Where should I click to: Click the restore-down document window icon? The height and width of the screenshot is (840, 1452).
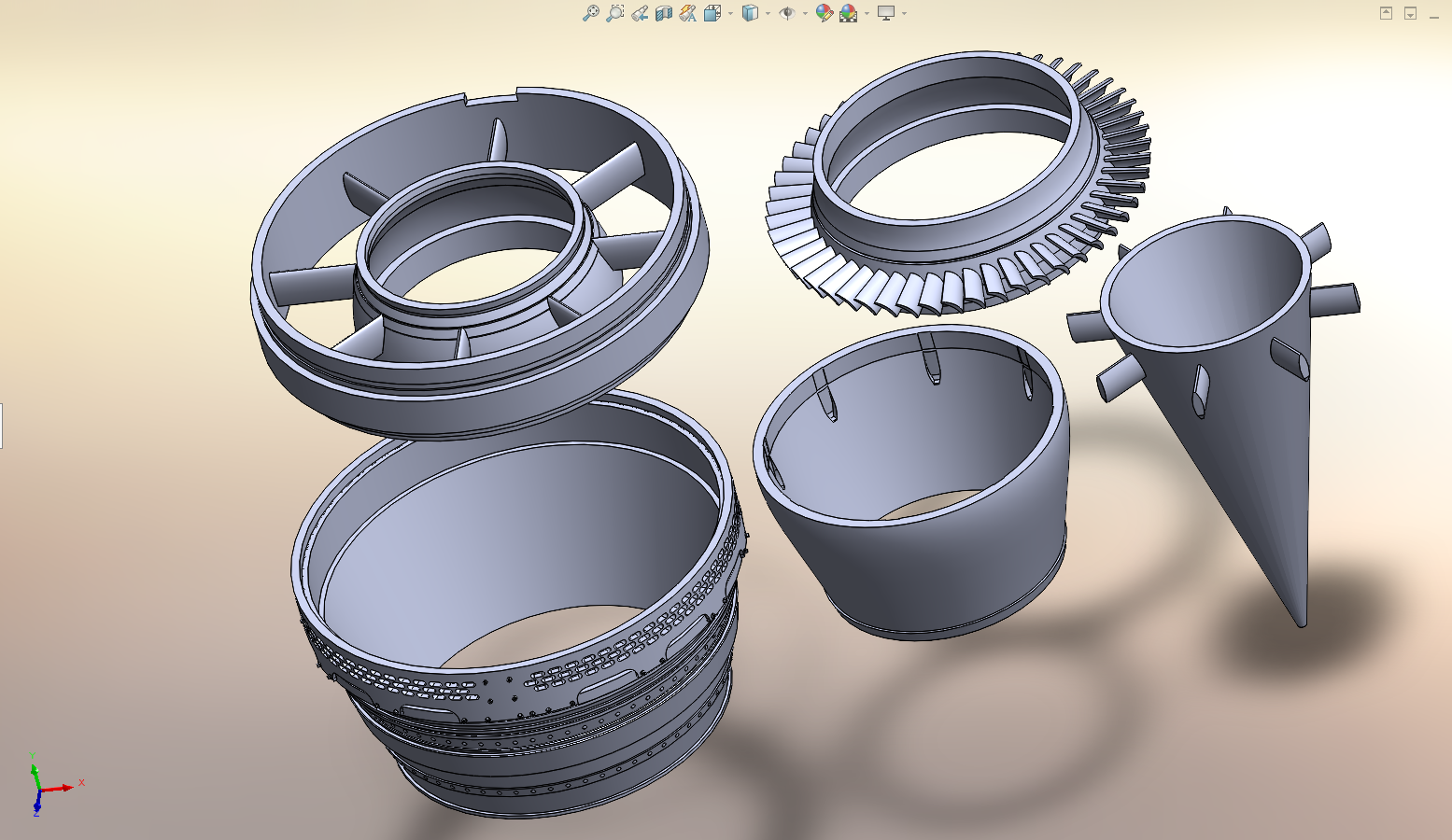click(1410, 13)
